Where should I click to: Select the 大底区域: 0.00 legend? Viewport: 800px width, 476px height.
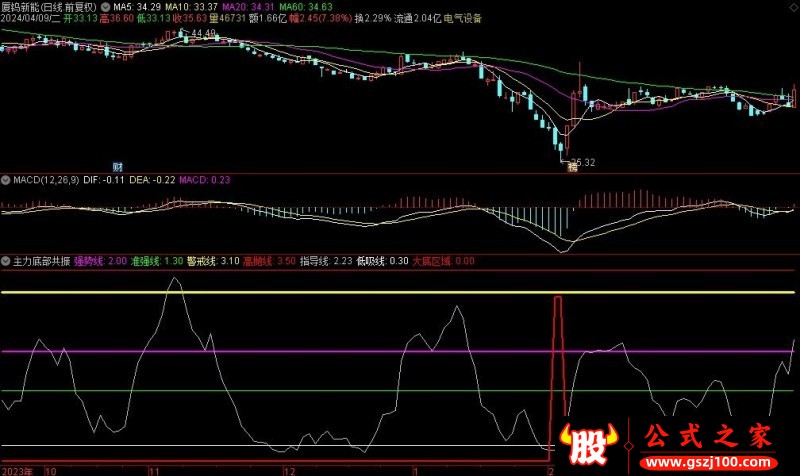point(443,261)
